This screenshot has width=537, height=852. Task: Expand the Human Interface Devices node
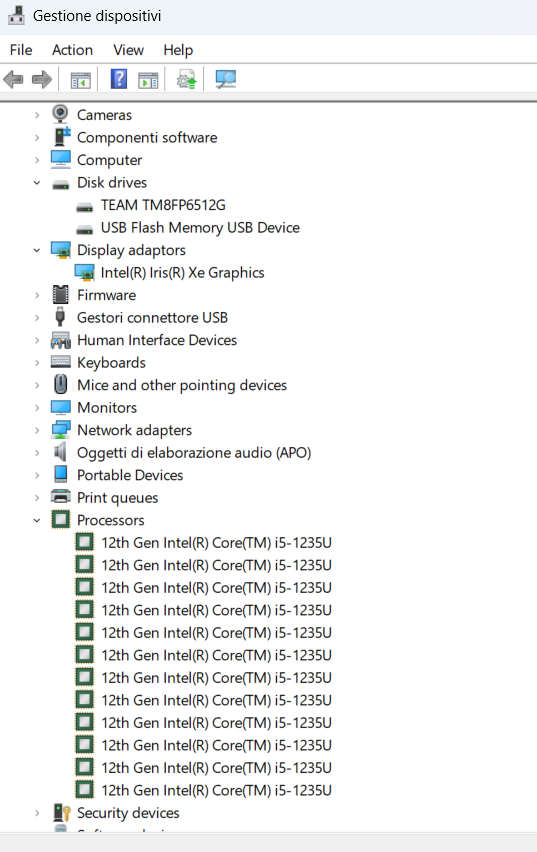pyautogui.click(x=37, y=340)
